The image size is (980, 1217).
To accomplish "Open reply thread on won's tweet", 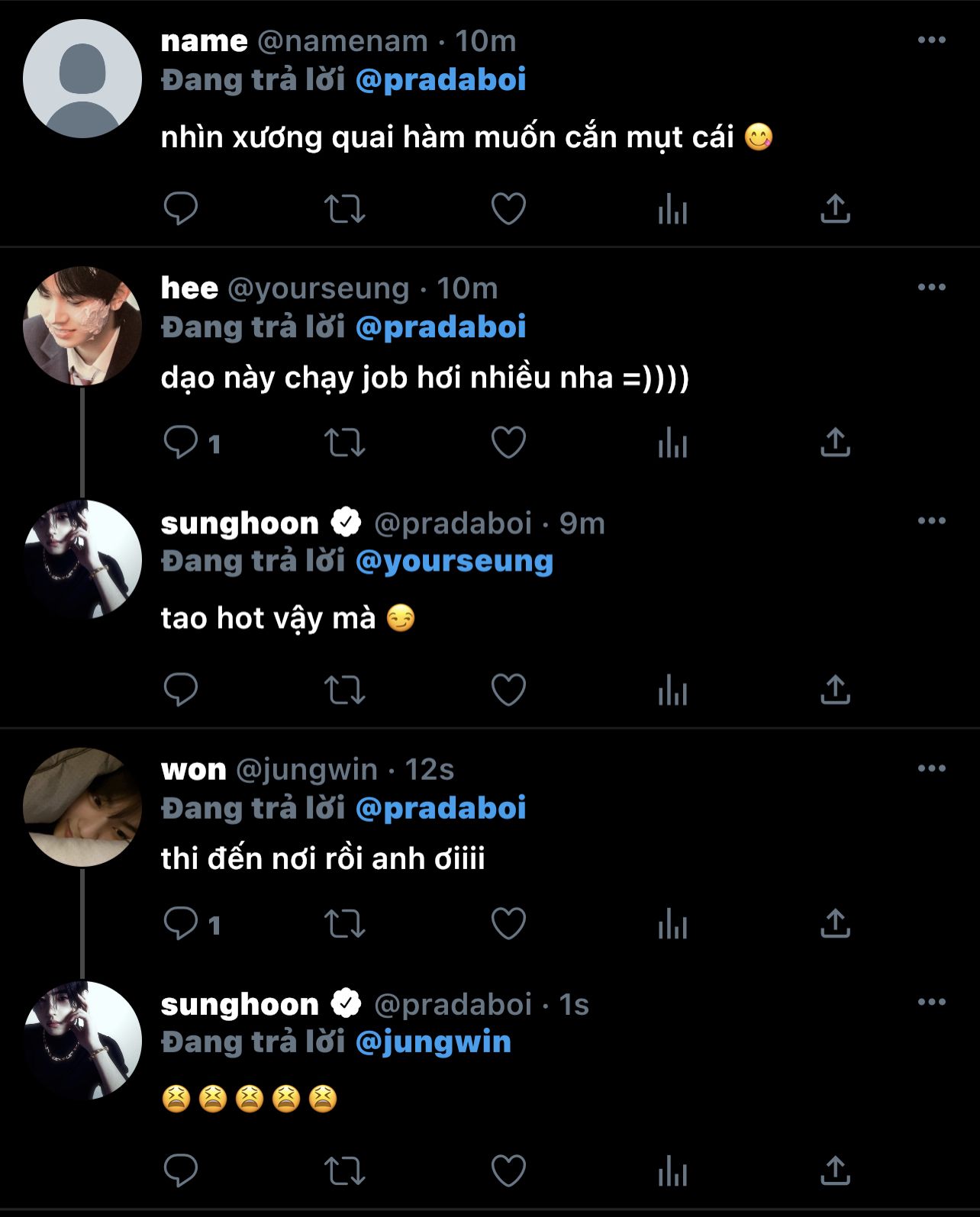I will pyautogui.click(x=181, y=923).
